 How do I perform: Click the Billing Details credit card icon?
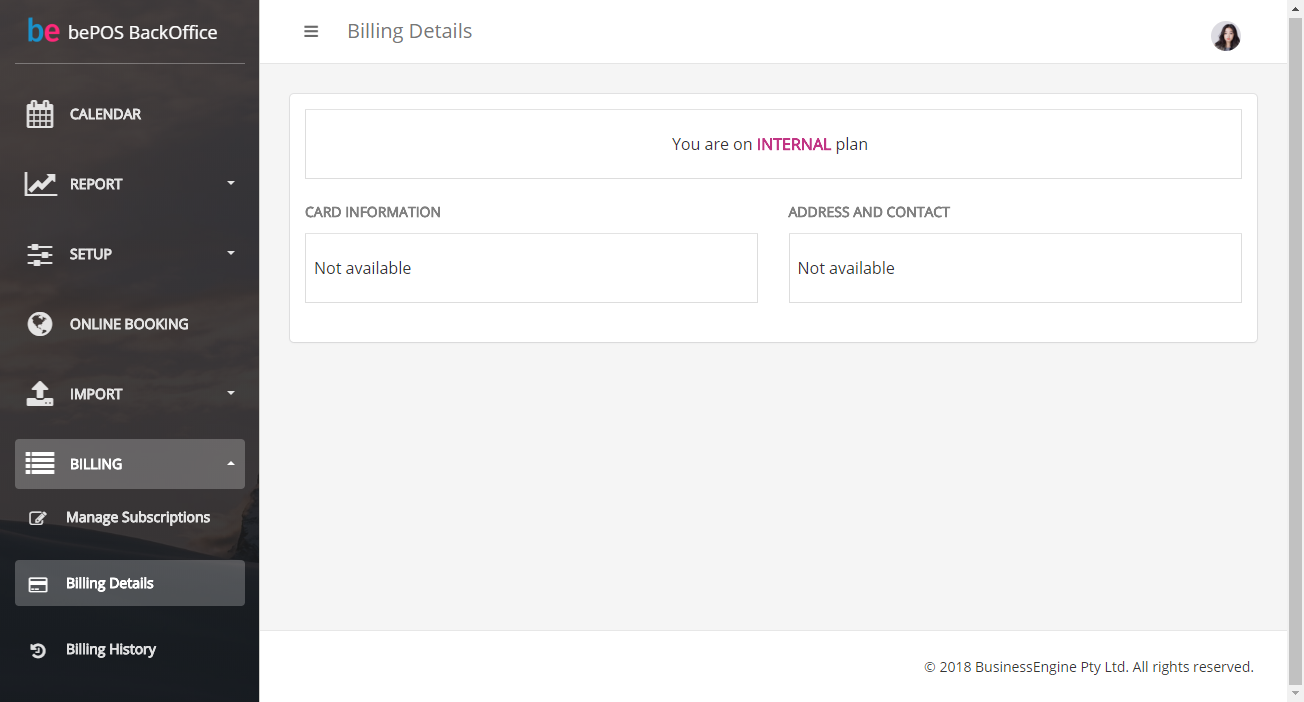coord(38,584)
